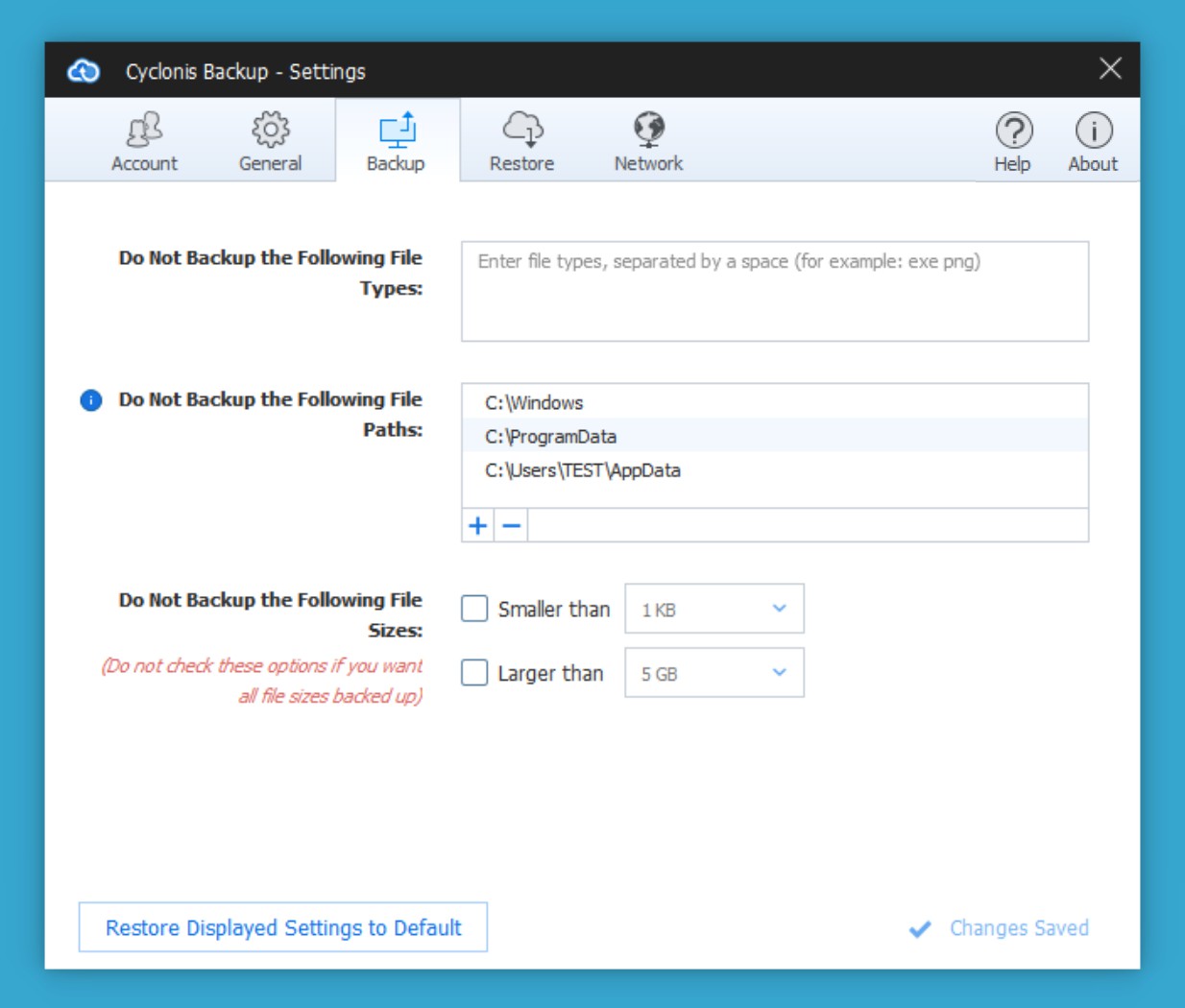Enable the Larger than checkbox
The height and width of the screenshot is (1008, 1185).
pyautogui.click(x=474, y=673)
